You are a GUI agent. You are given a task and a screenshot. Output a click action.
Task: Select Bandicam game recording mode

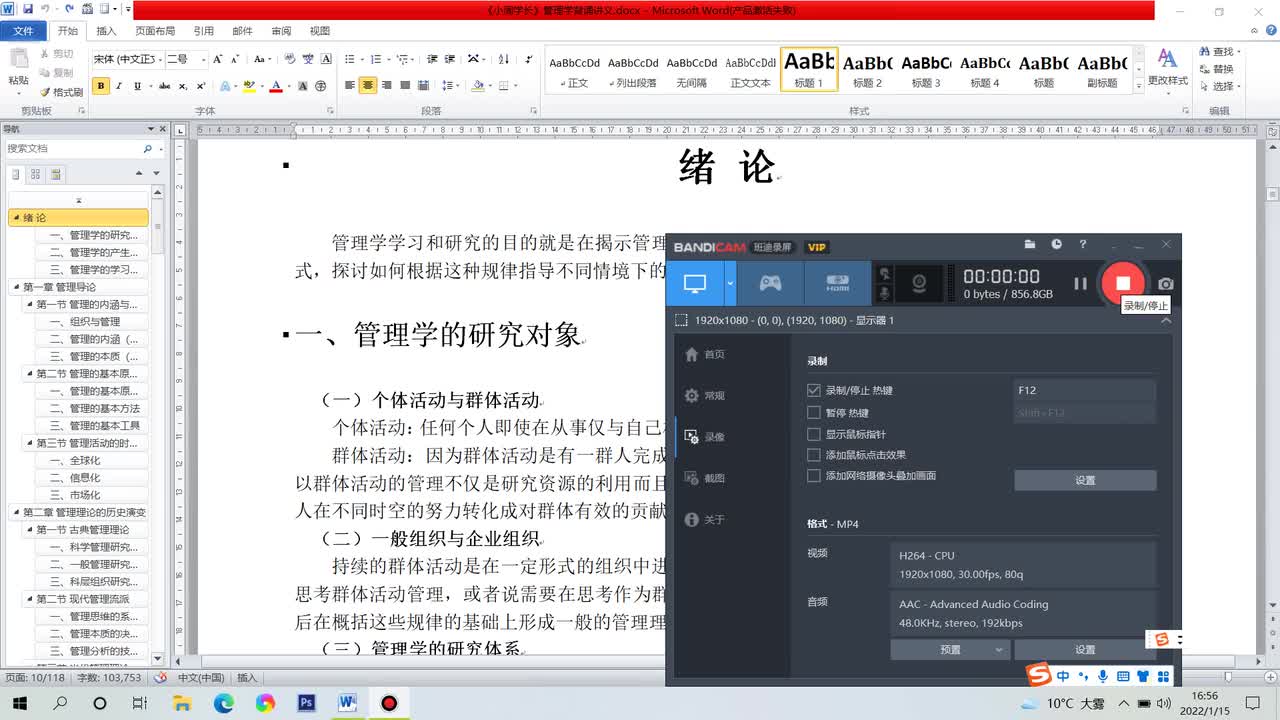click(x=770, y=283)
